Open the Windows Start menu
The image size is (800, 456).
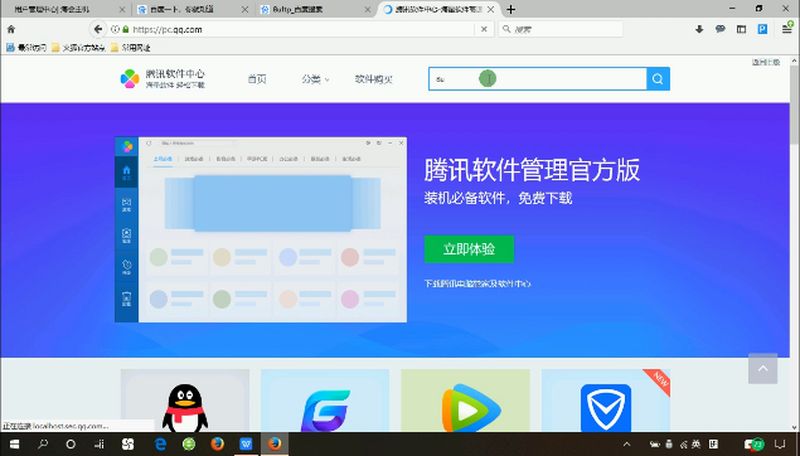(x=14, y=444)
